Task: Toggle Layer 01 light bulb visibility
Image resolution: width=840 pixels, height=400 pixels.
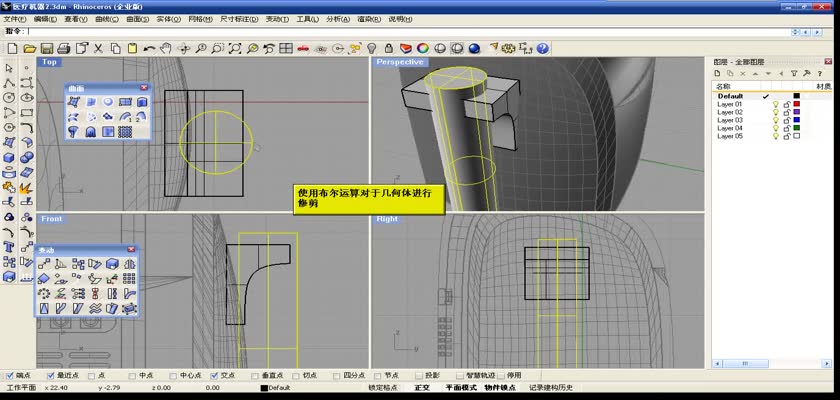Action: pos(775,104)
